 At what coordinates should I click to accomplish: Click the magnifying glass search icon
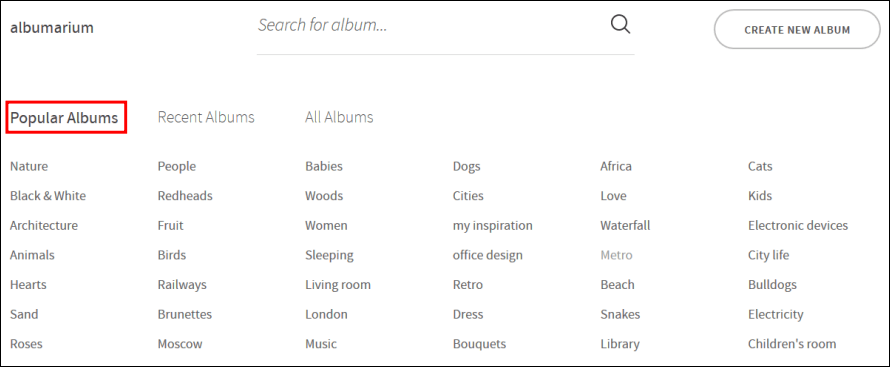(620, 25)
